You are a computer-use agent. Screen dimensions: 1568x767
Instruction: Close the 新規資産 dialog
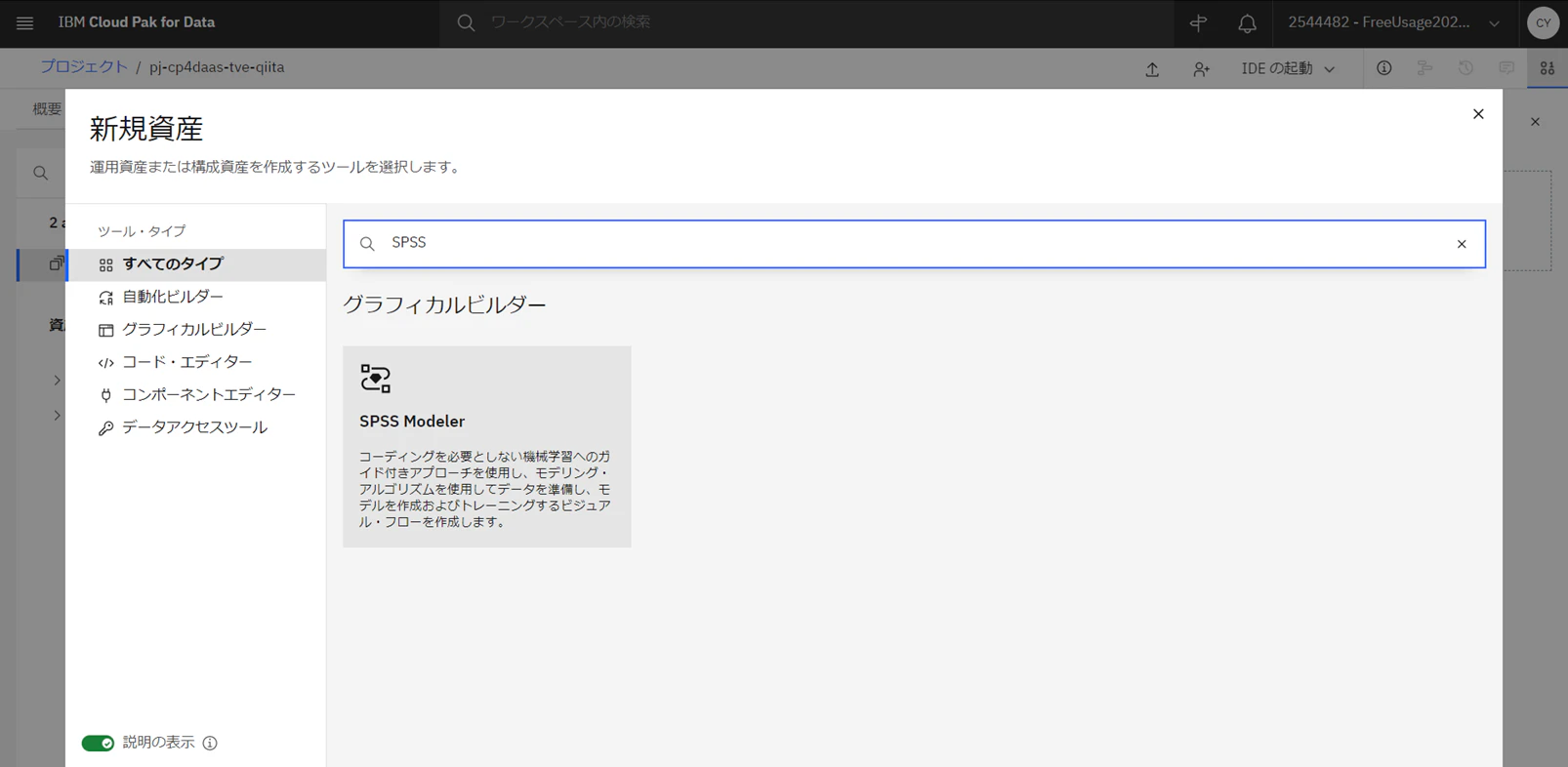[x=1478, y=114]
